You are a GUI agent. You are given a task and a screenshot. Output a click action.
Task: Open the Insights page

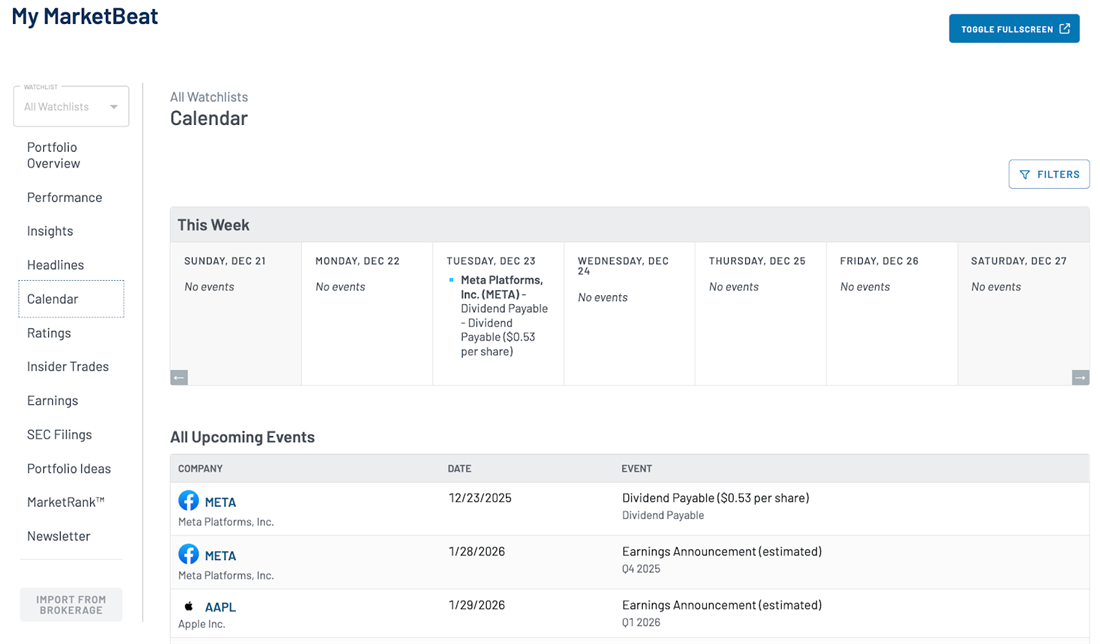pos(50,231)
